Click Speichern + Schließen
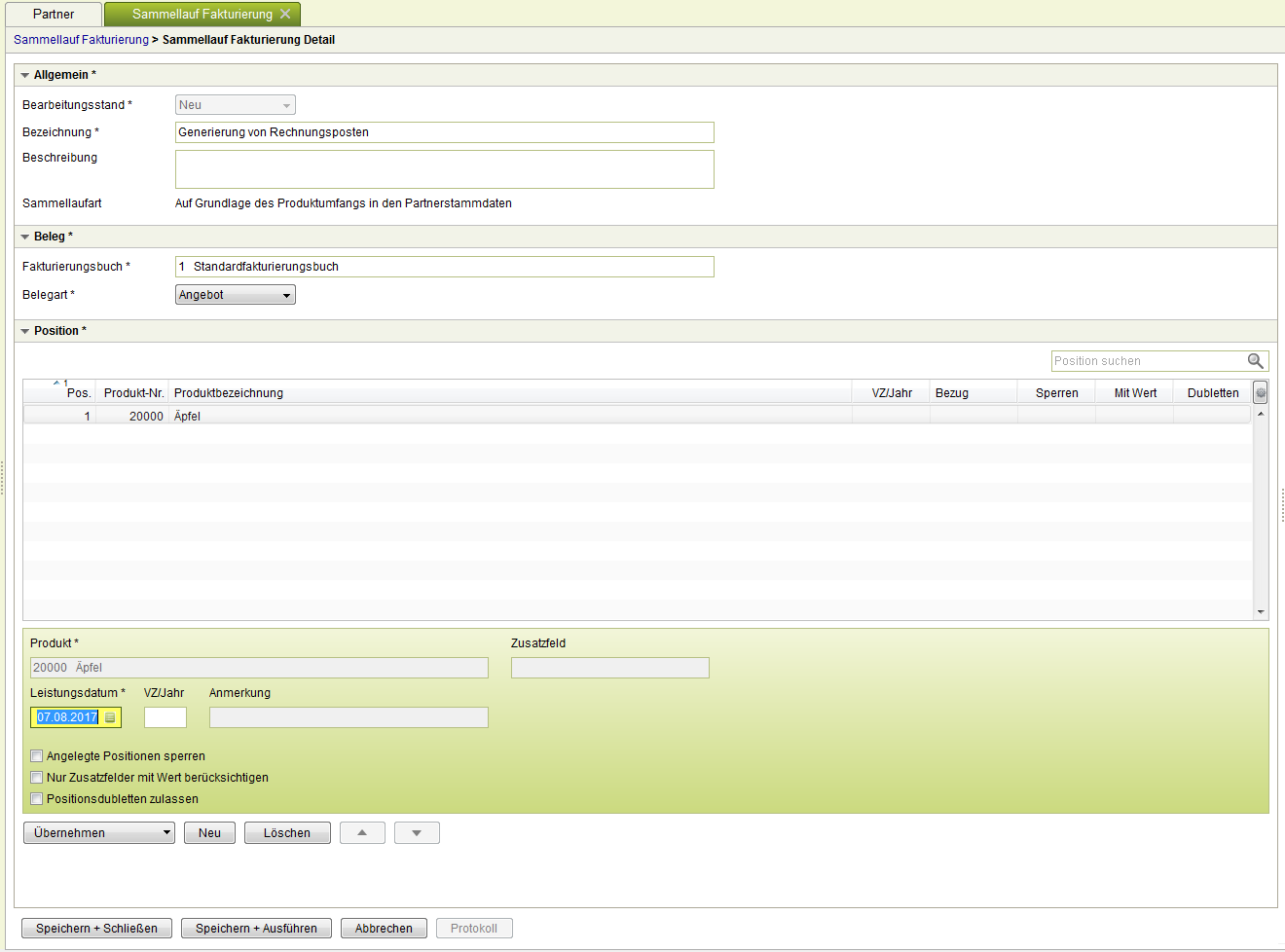Viewport: 1285px width, 952px height. pyautogui.click(x=96, y=929)
